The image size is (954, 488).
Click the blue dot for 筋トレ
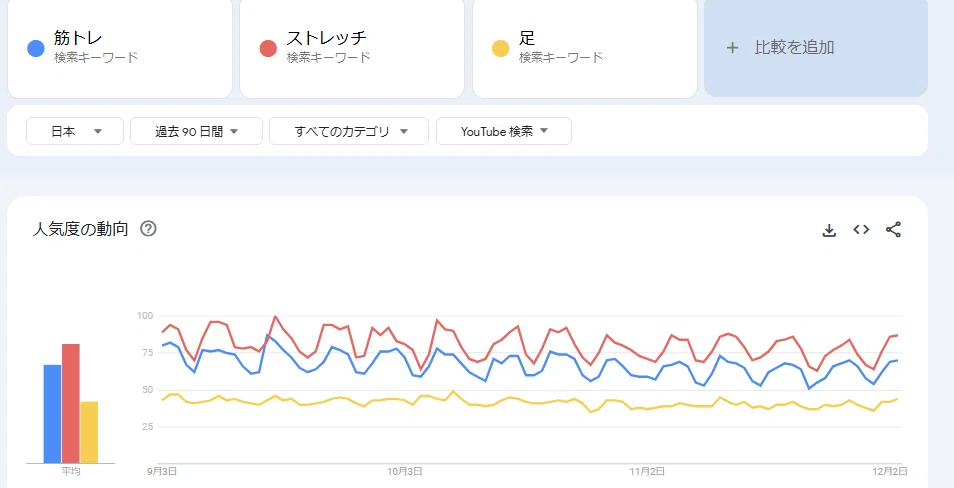coord(36,48)
